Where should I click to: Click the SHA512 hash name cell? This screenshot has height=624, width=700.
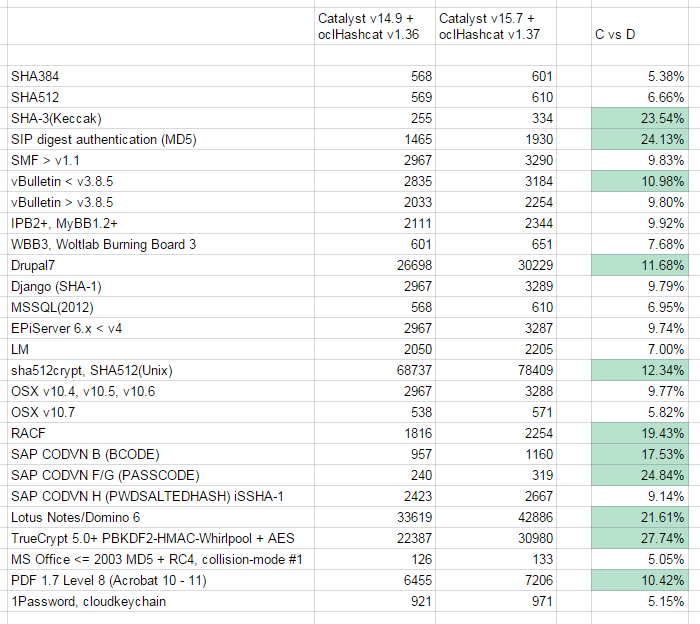click(161, 97)
